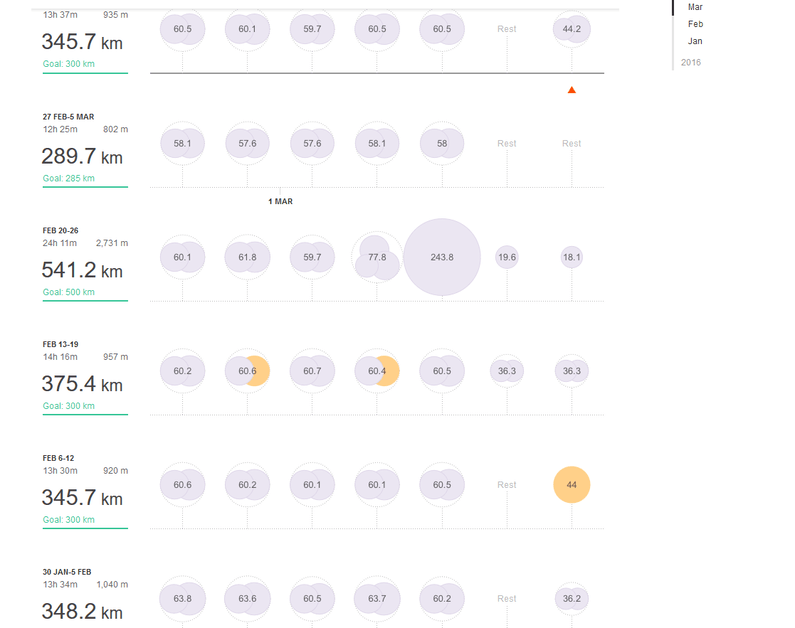
Task: Select Jan in the month navigator
Action: 695,41
